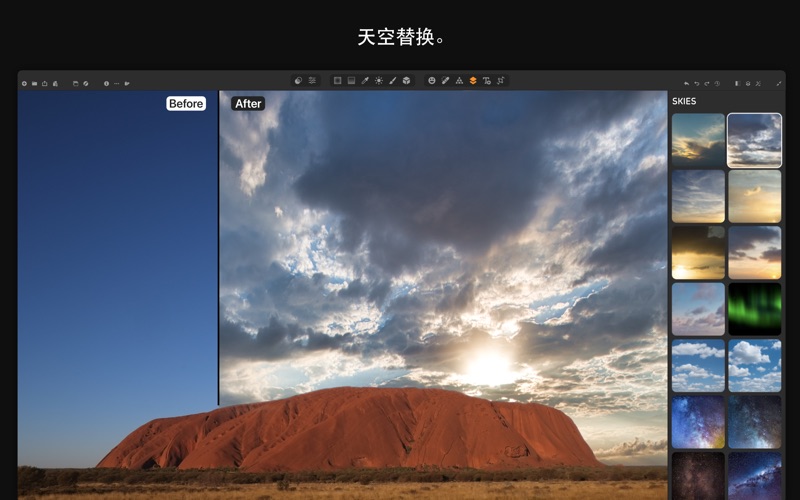Select the brush tool in the toolbar
The height and width of the screenshot is (500, 800).
click(x=393, y=80)
